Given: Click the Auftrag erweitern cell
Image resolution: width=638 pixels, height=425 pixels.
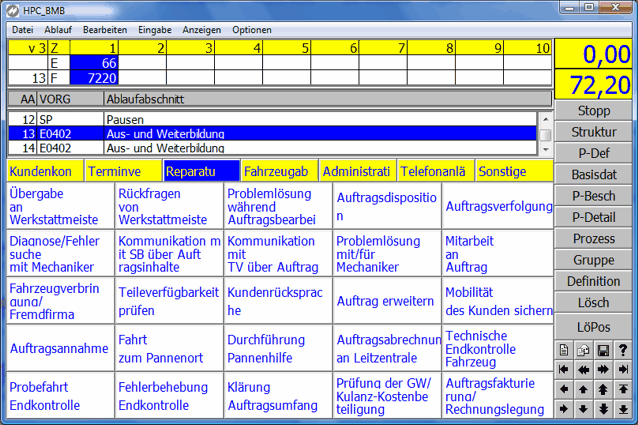Looking at the screenshot, I should [x=386, y=301].
